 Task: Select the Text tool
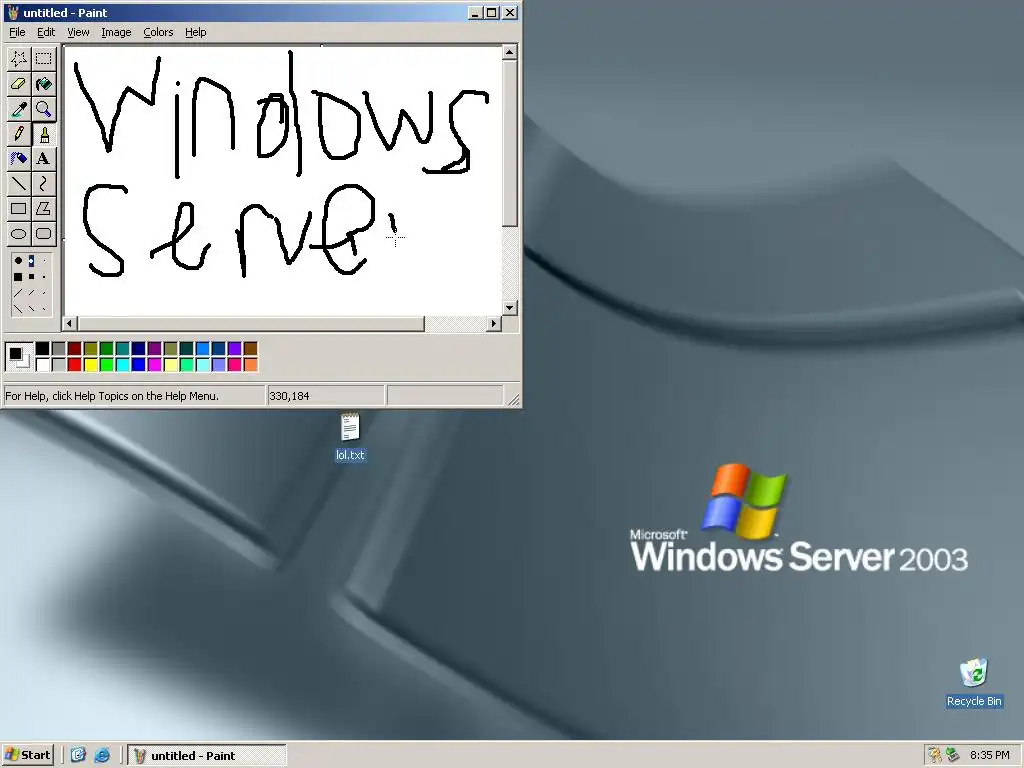click(x=44, y=159)
